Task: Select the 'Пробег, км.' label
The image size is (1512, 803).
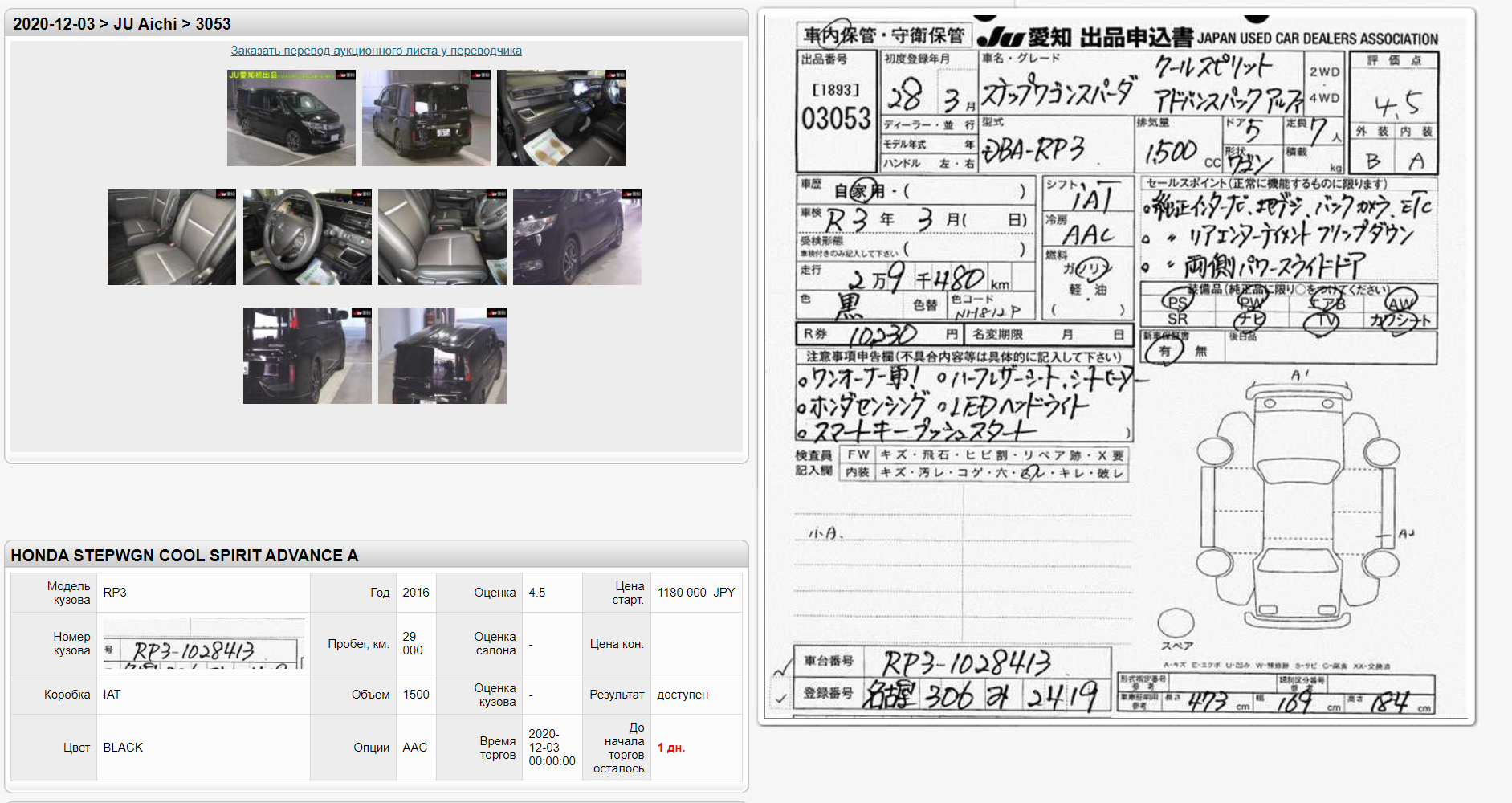Action: point(358,644)
